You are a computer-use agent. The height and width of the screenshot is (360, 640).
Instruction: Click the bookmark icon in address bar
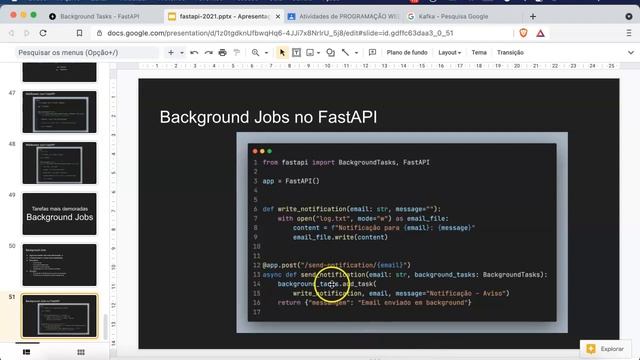(79, 33)
